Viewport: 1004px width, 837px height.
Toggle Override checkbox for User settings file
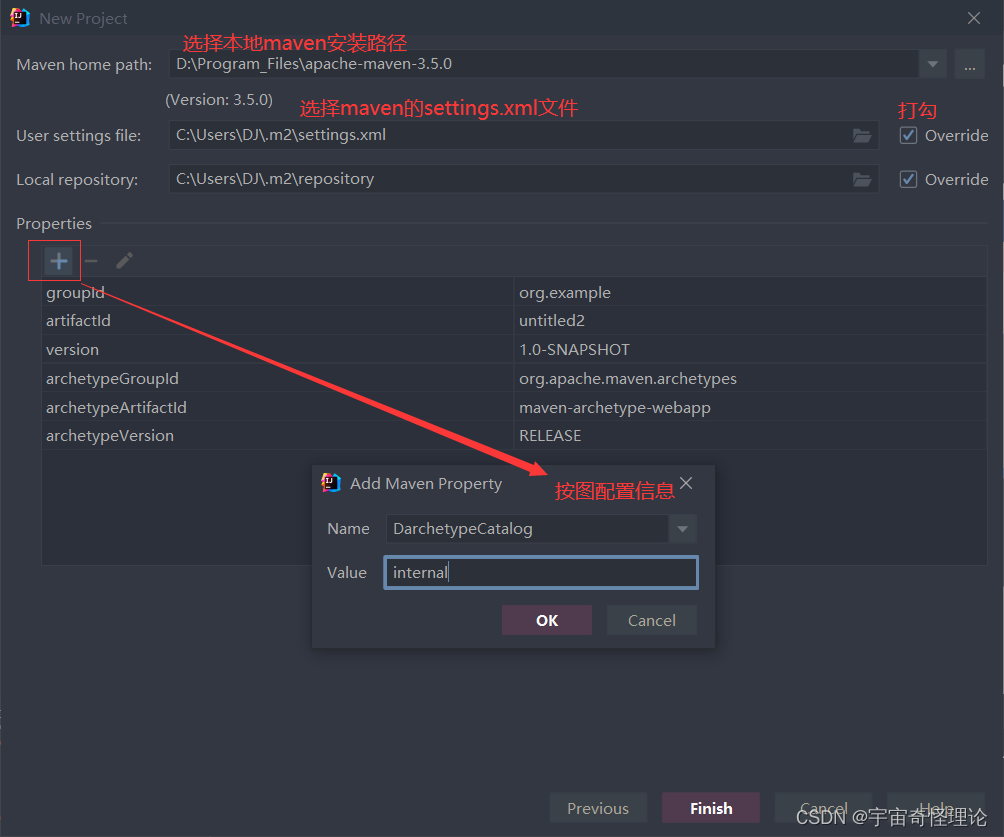(x=908, y=136)
